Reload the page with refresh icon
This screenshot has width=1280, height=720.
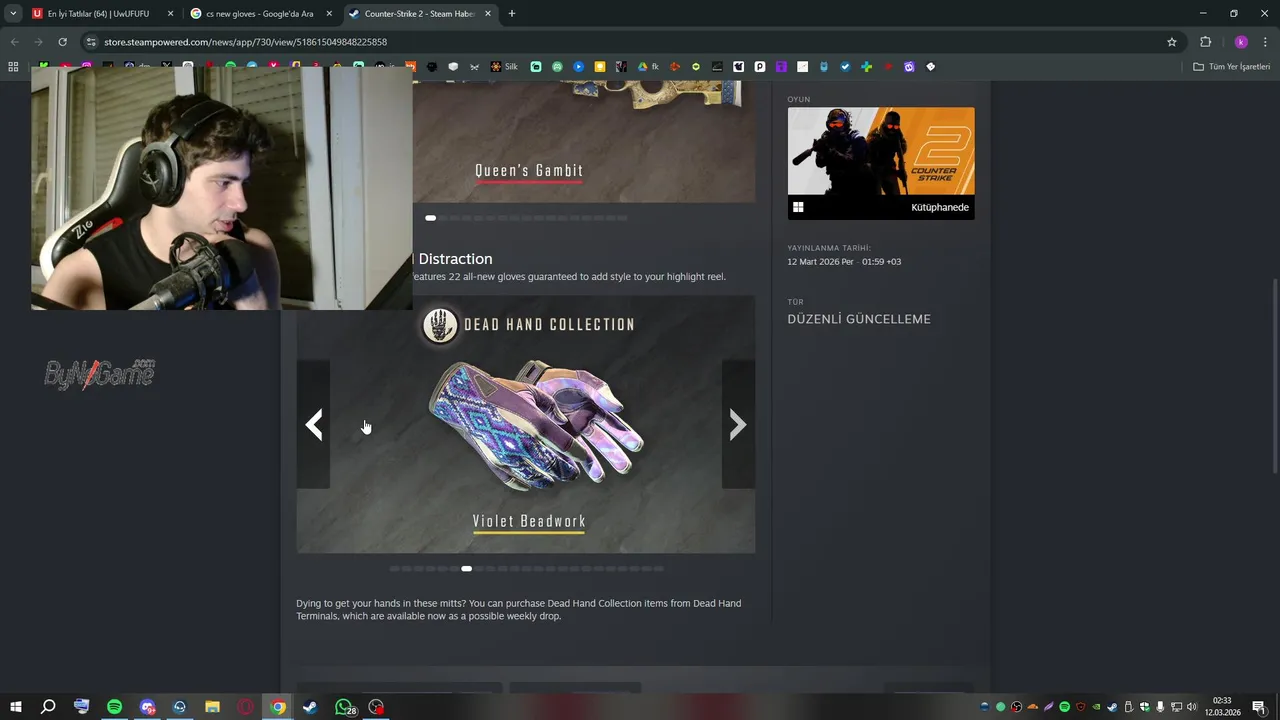(62, 42)
